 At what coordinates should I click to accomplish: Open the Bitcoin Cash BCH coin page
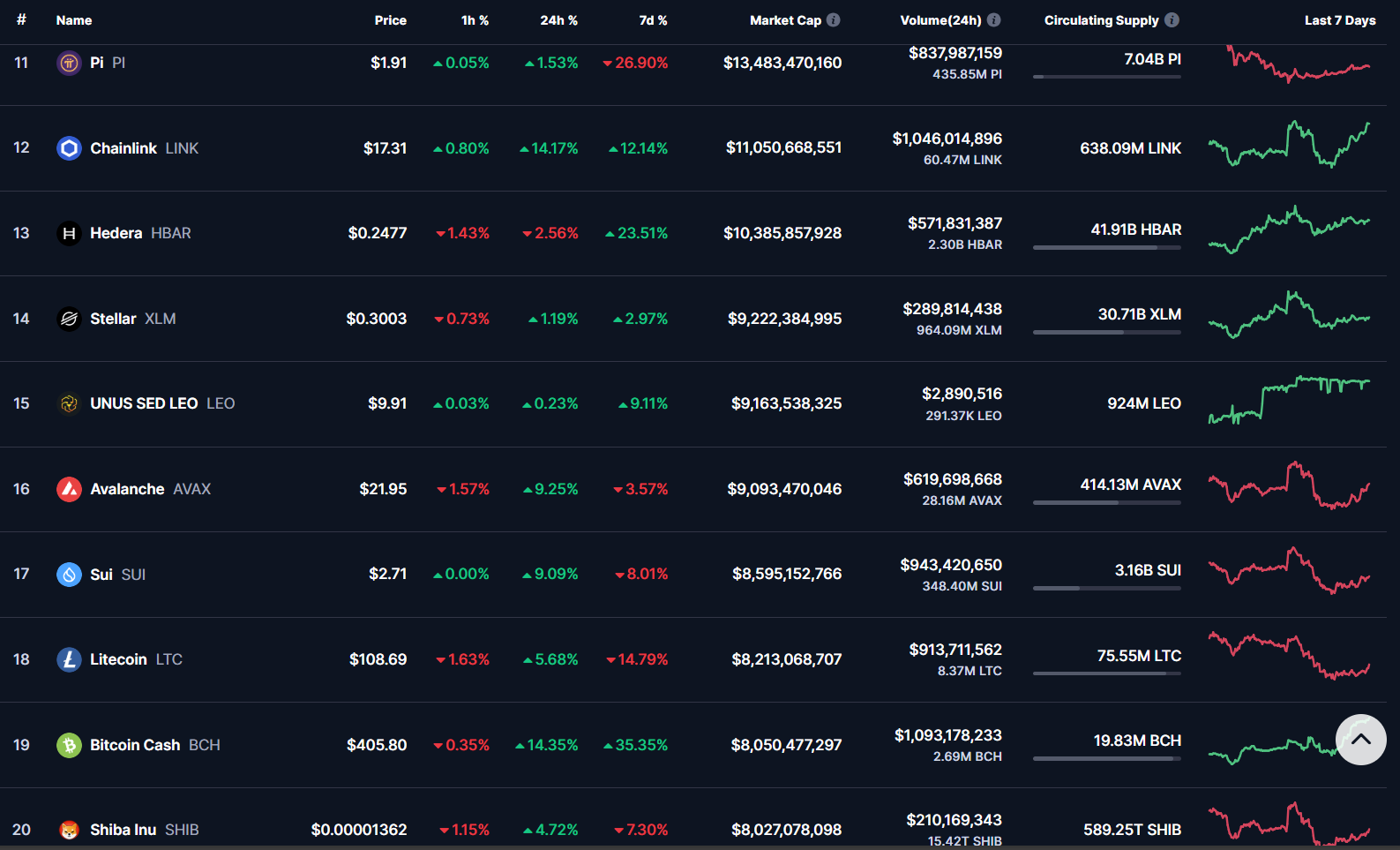click(155, 745)
